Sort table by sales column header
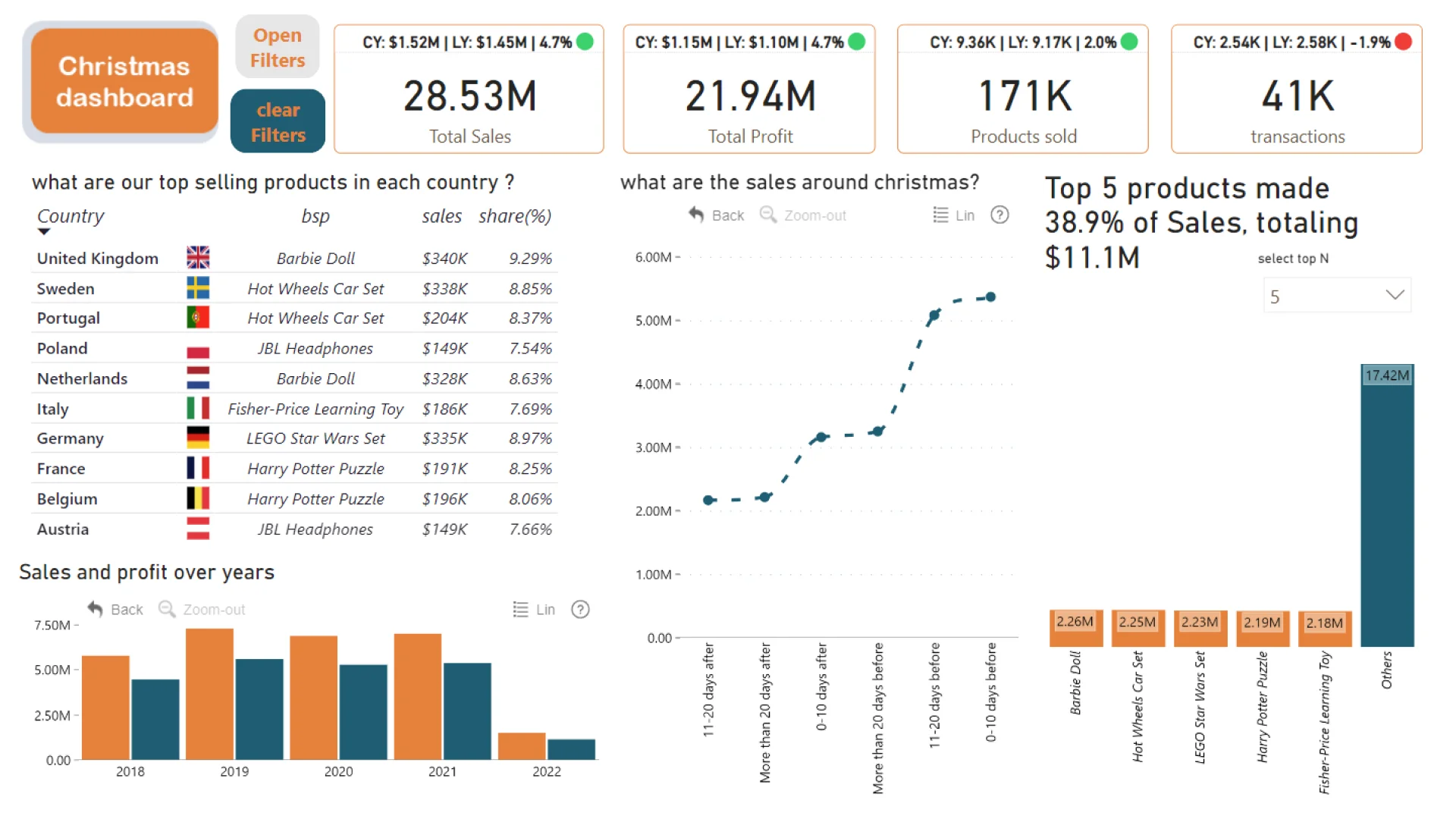Viewport: 1456px width, 819px height. (x=442, y=216)
